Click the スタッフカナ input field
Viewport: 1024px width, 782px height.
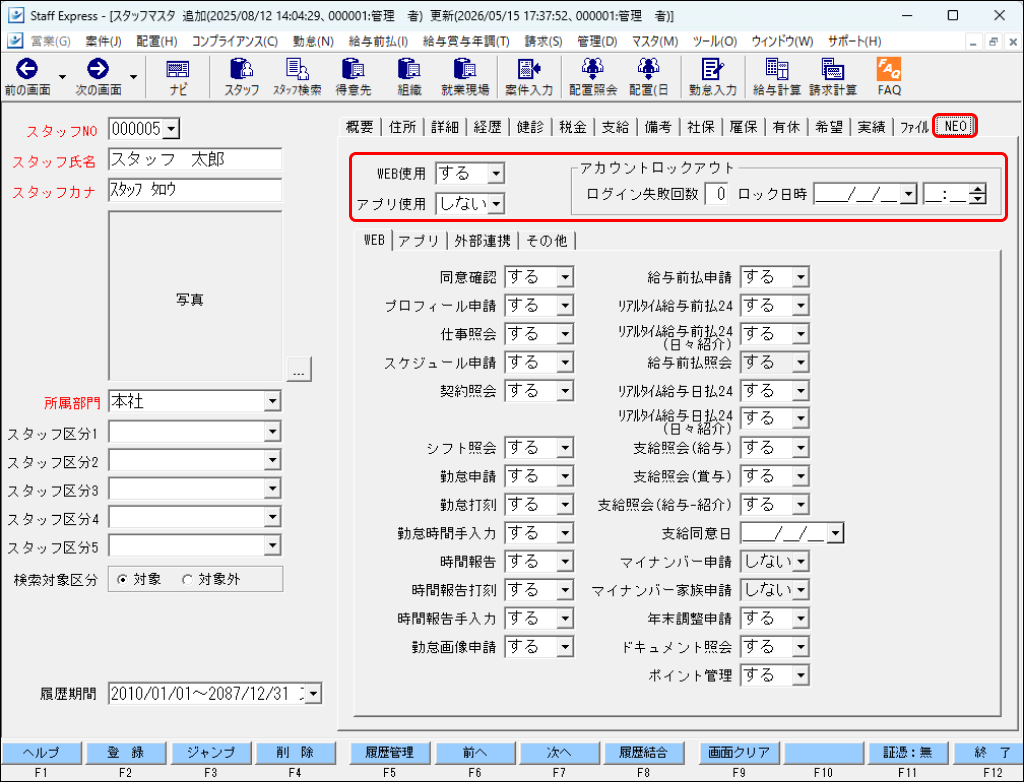pyautogui.click(x=195, y=190)
